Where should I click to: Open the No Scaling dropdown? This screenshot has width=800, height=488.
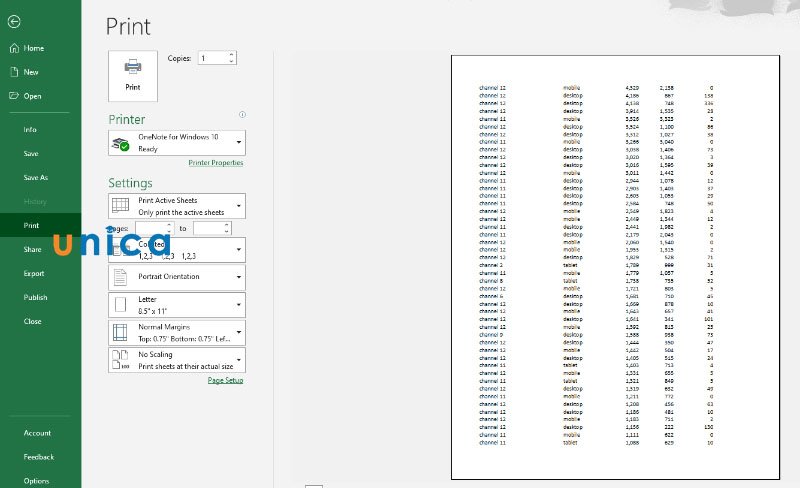point(239,359)
